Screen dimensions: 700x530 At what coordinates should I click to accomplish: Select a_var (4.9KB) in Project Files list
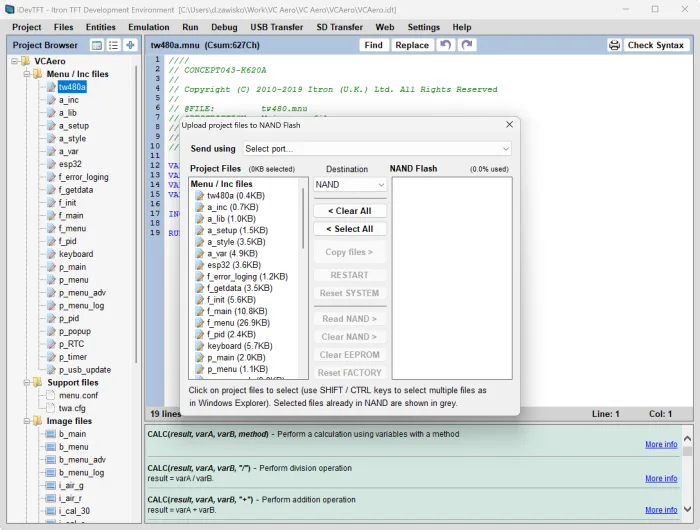point(232,254)
